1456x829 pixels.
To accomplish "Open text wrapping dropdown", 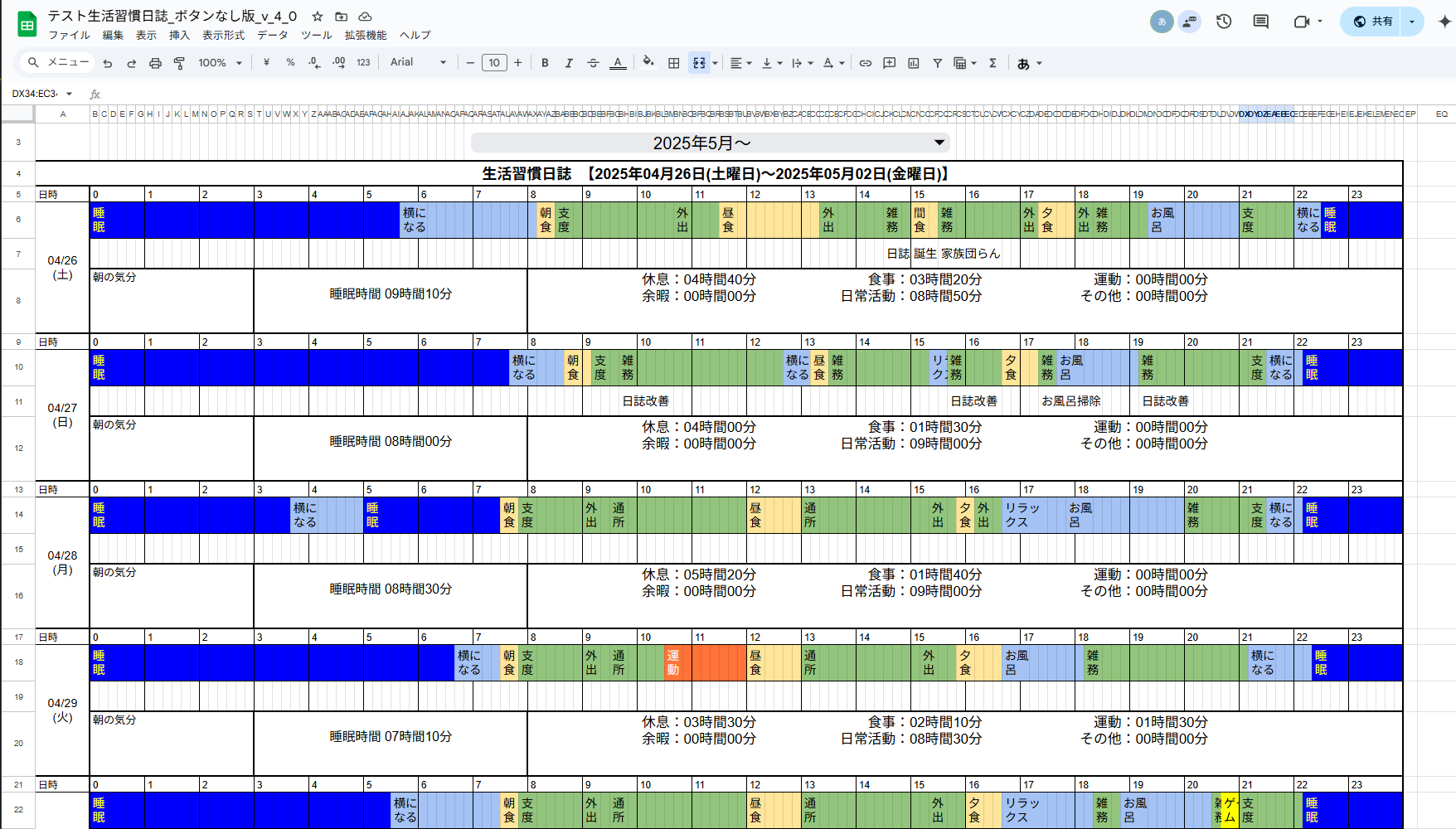I will [x=802, y=63].
